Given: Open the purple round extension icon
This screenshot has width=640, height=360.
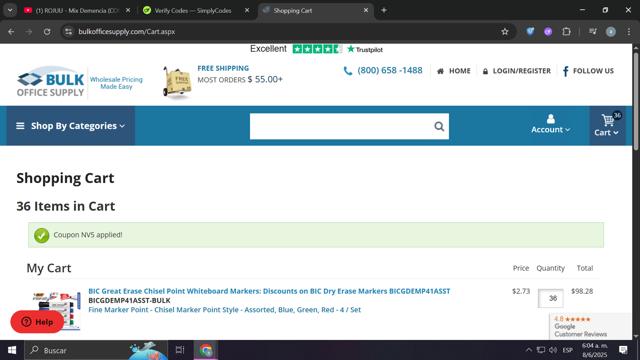Looking at the screenshot, I should (548, 31).
